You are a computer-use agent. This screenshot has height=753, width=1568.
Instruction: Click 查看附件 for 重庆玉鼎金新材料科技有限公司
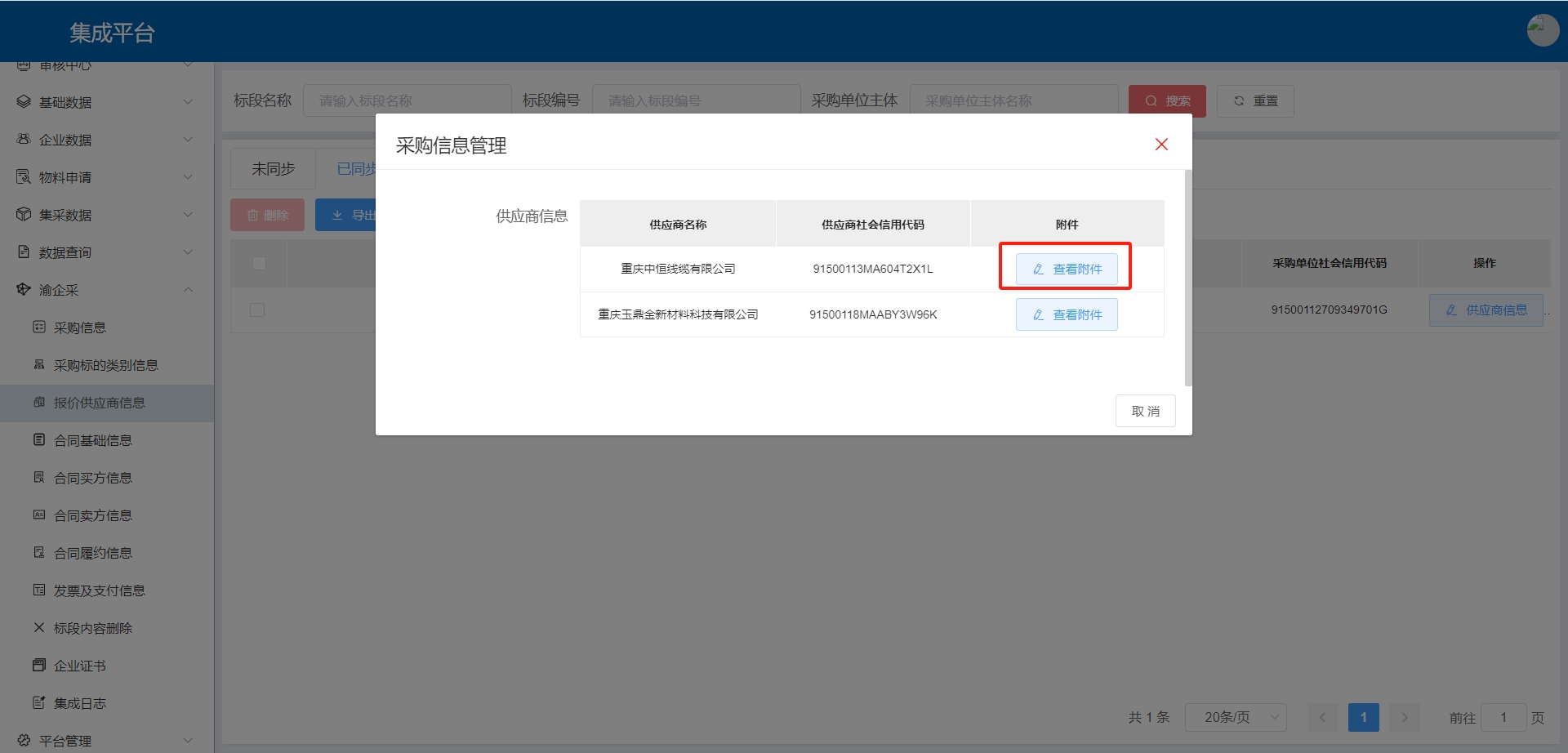pos(1067,314)
